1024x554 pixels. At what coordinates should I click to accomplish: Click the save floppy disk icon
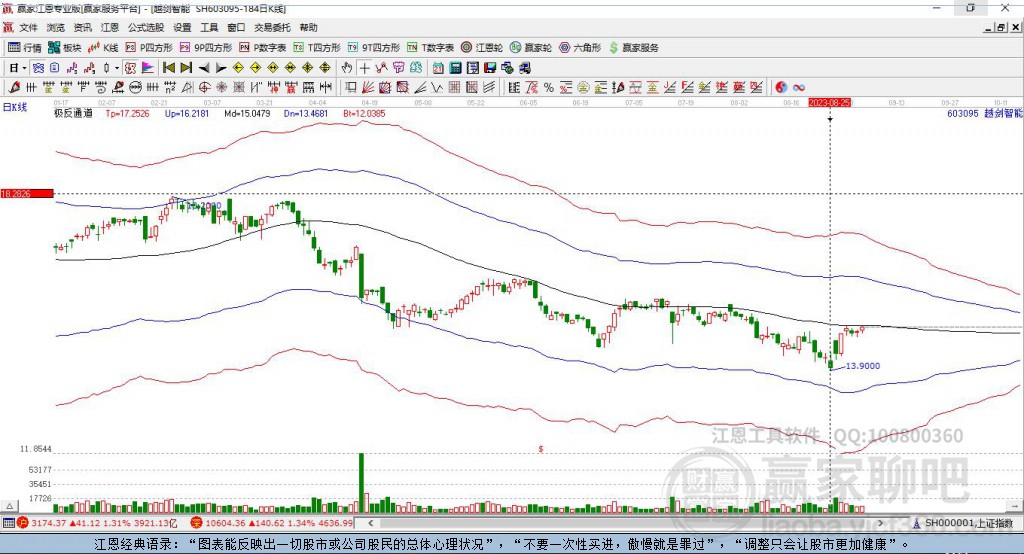(x=490, y=68)
